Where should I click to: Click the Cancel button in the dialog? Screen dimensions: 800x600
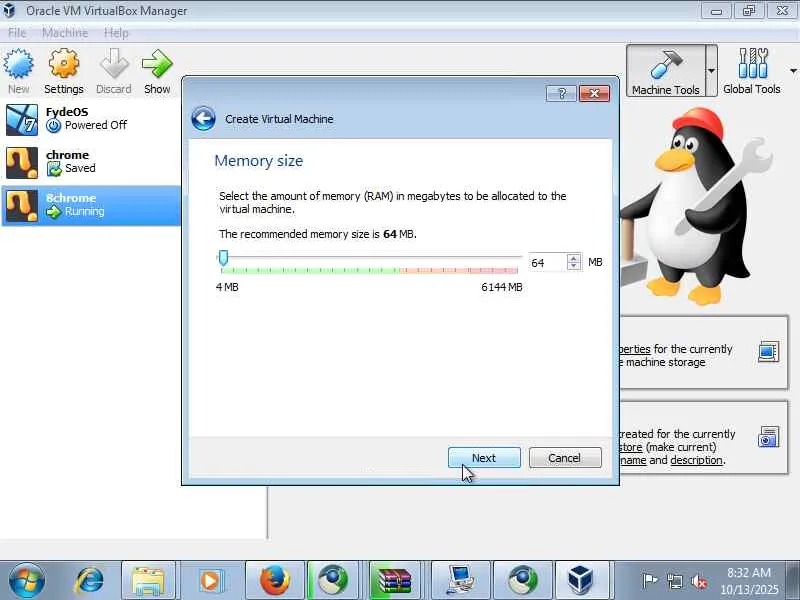pyautogui.click(x=565, y=458)
